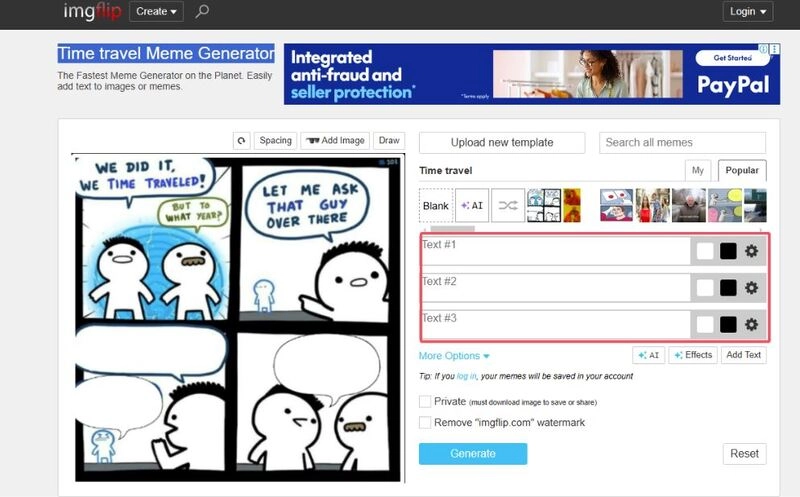
Task: Open the Create dropdown menu
Action: pyautogui.click(x=156, y=11)
